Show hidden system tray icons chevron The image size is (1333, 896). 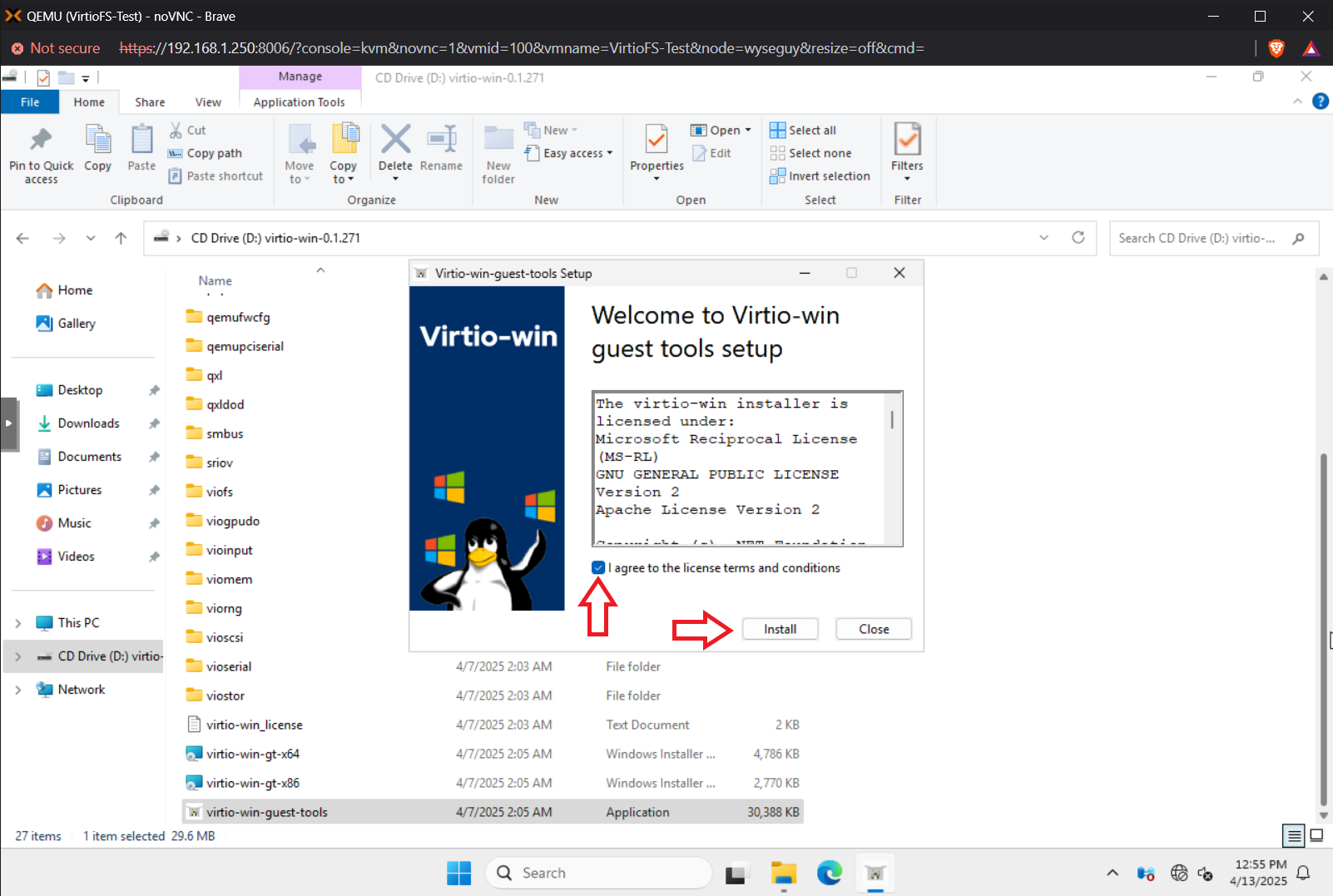pyautogui.click(x=1112, y=873)
